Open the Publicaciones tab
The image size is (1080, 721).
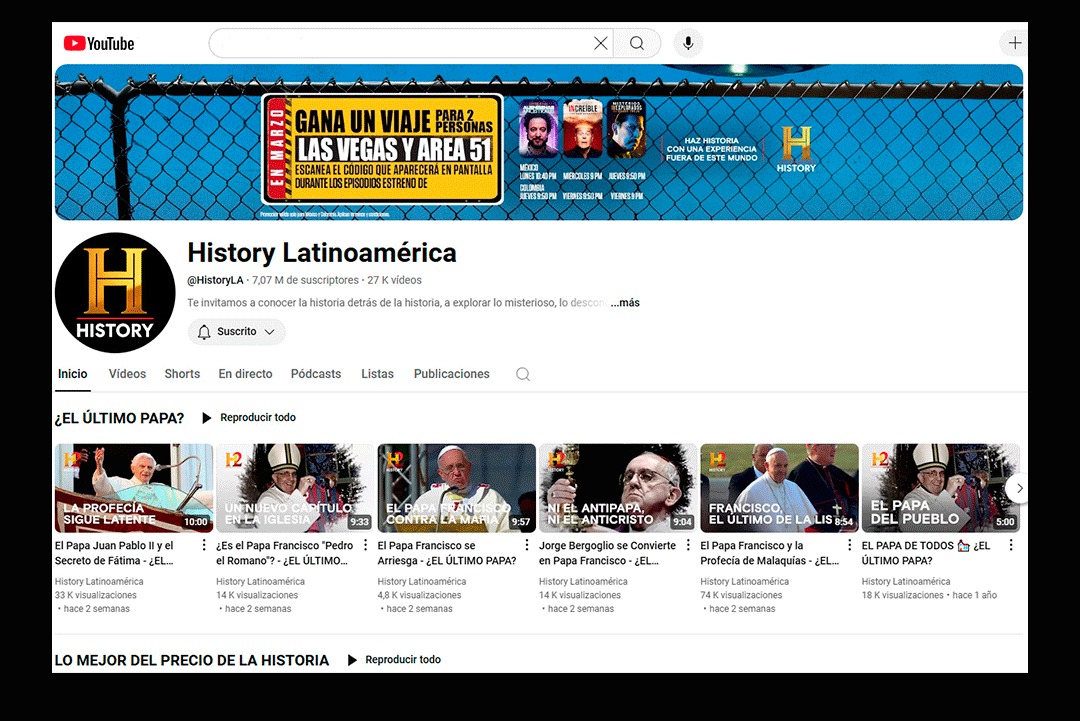tap(452, 374)
